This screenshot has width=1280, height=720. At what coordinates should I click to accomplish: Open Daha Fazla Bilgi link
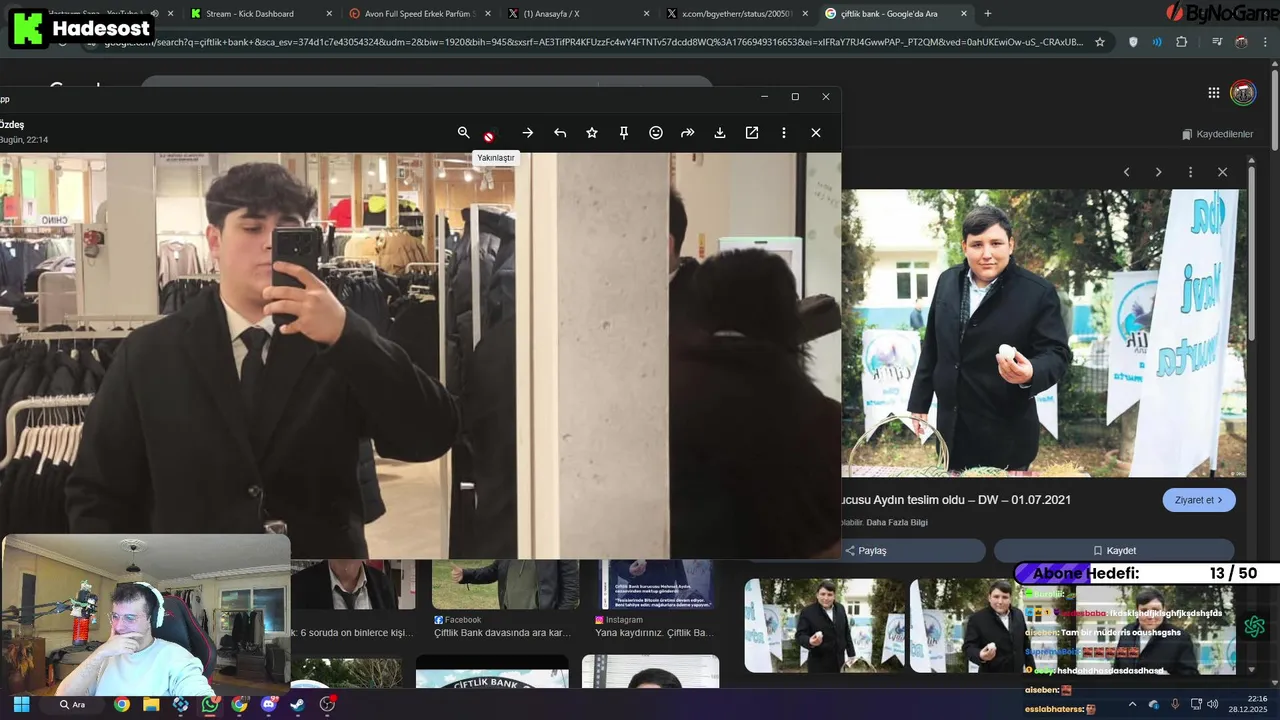(x=897, y=522)
